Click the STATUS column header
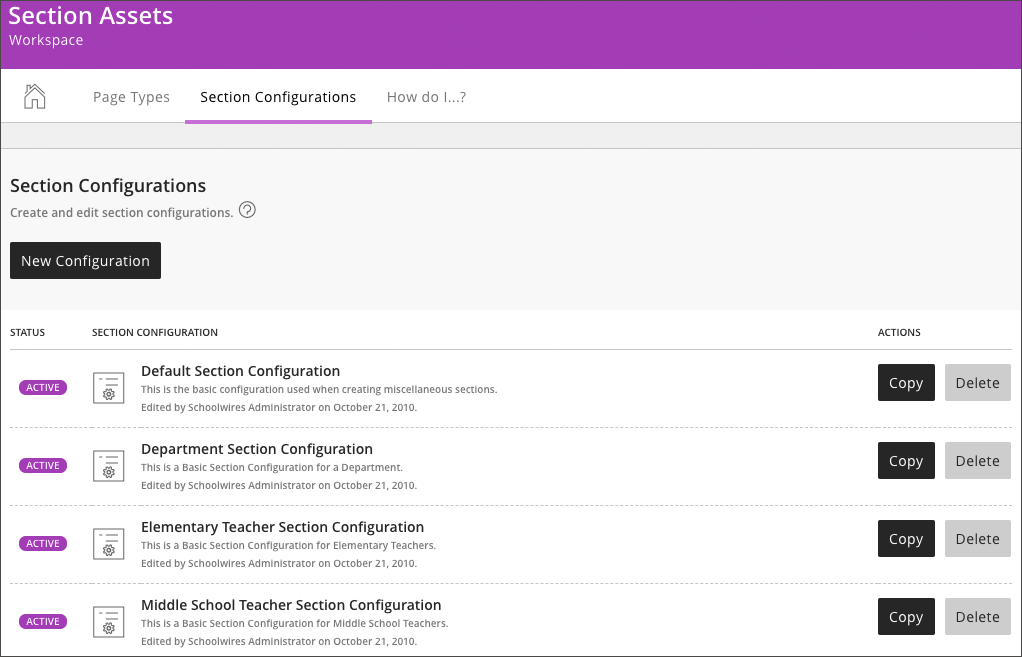This screenshot has width=1022, height=657. click(x=27, y=332)
